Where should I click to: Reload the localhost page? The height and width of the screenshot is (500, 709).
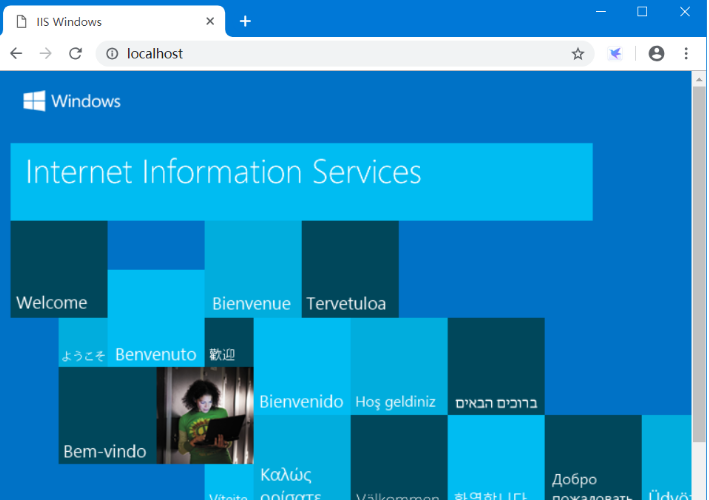coord(76,54)
